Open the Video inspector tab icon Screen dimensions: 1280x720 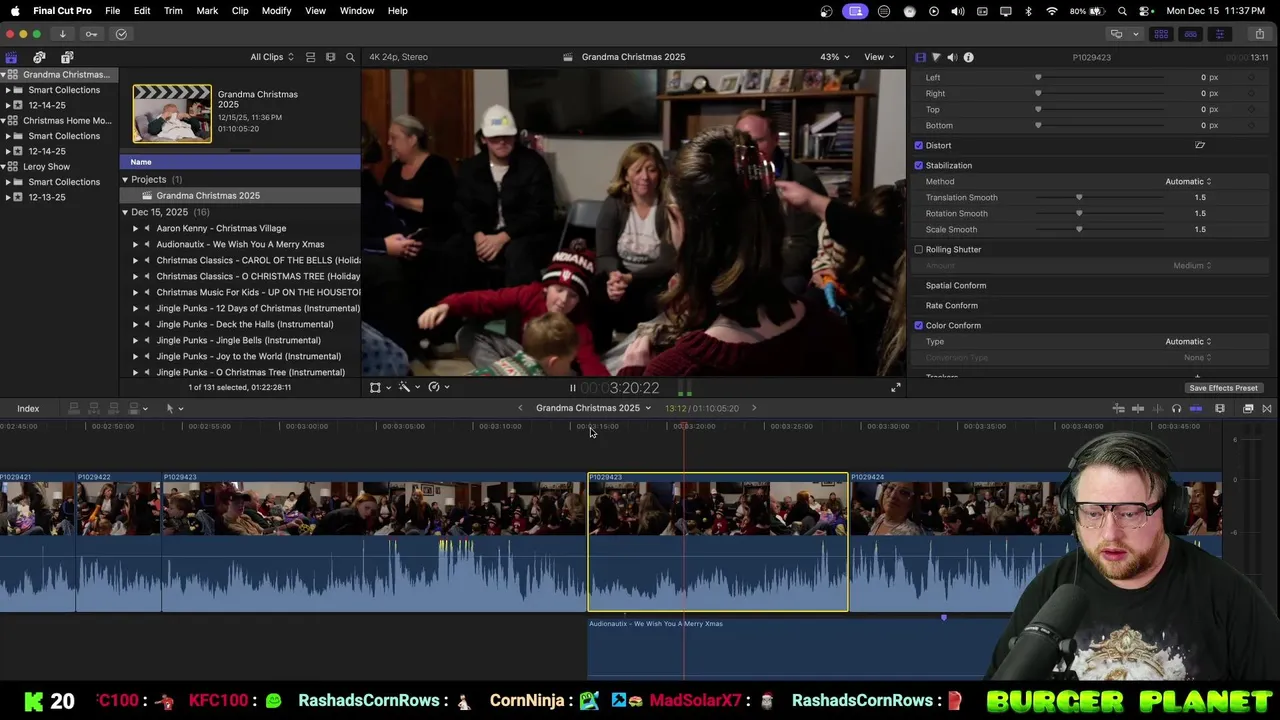(x=921, y=57)
